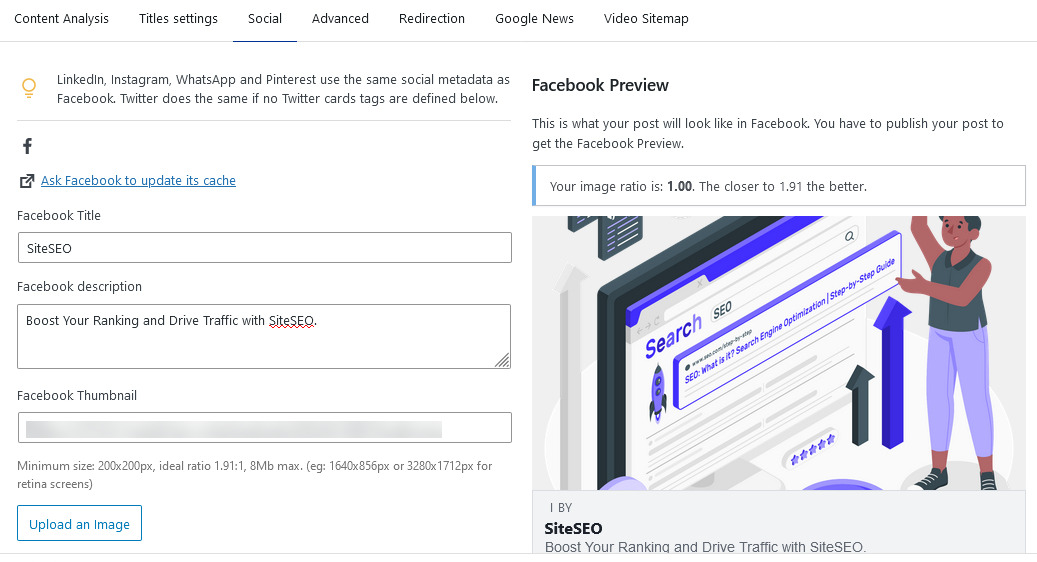Click inside the Facebook description textarea
The height and width of the screenshot is (562, 1037).
[265, 337]
